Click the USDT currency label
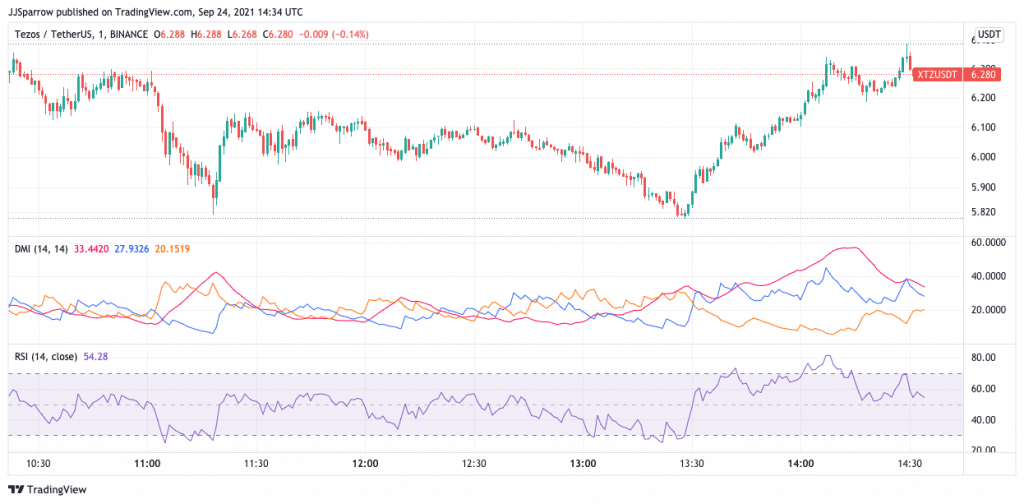 pyautogui.click(x=987, y=34)
